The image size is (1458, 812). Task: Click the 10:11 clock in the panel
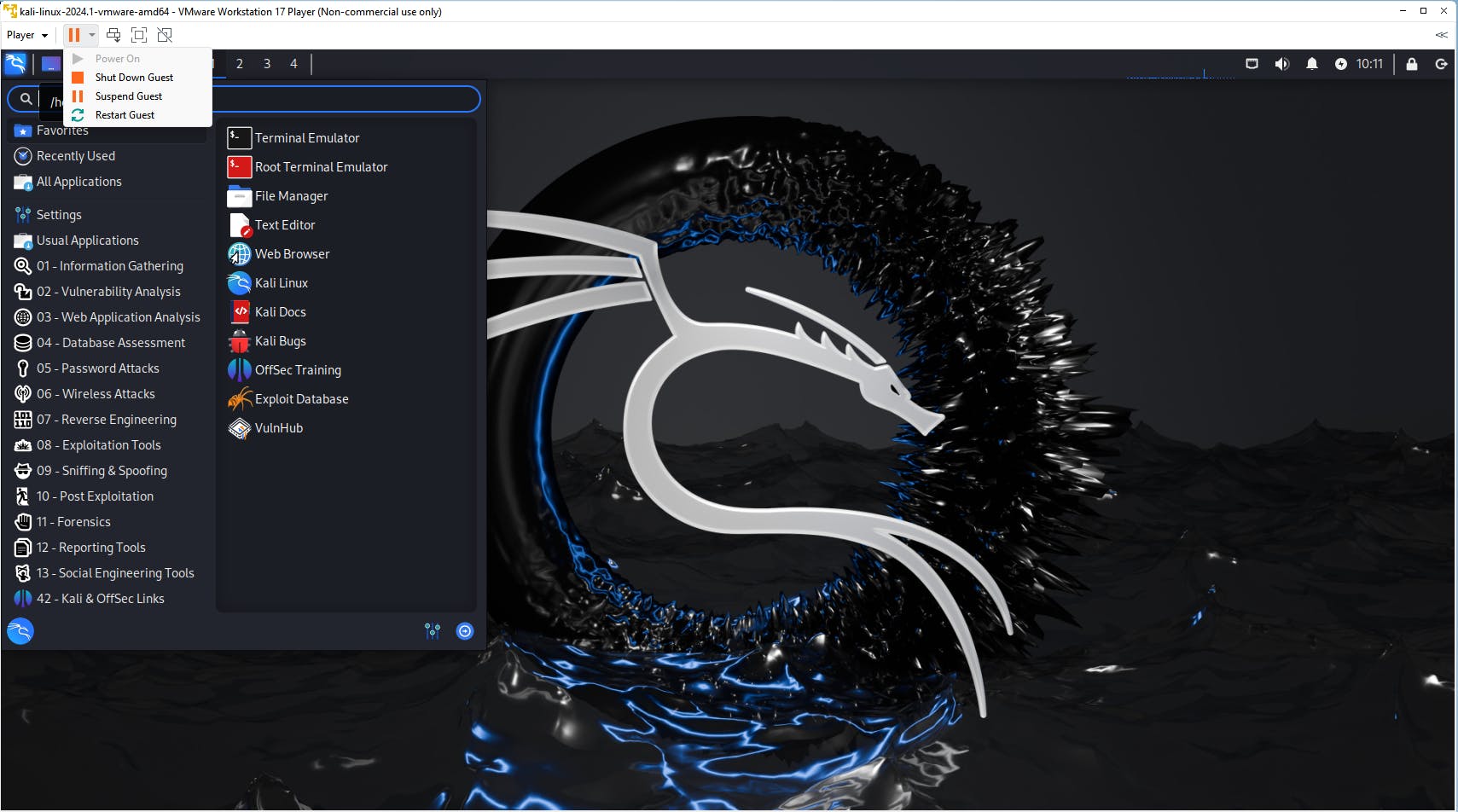[x=1369, y=64]
